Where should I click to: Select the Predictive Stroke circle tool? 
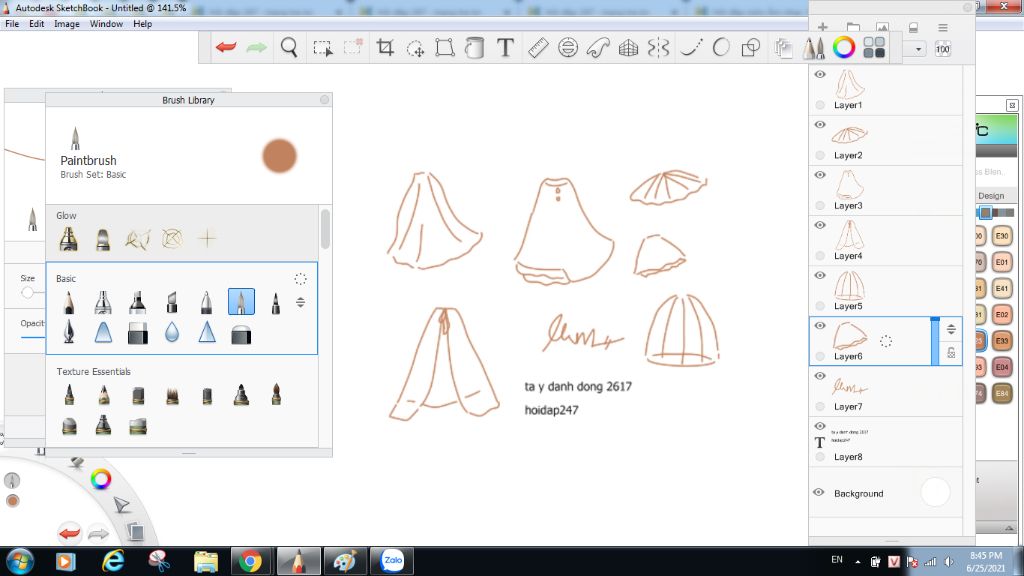tap(721, 48)
